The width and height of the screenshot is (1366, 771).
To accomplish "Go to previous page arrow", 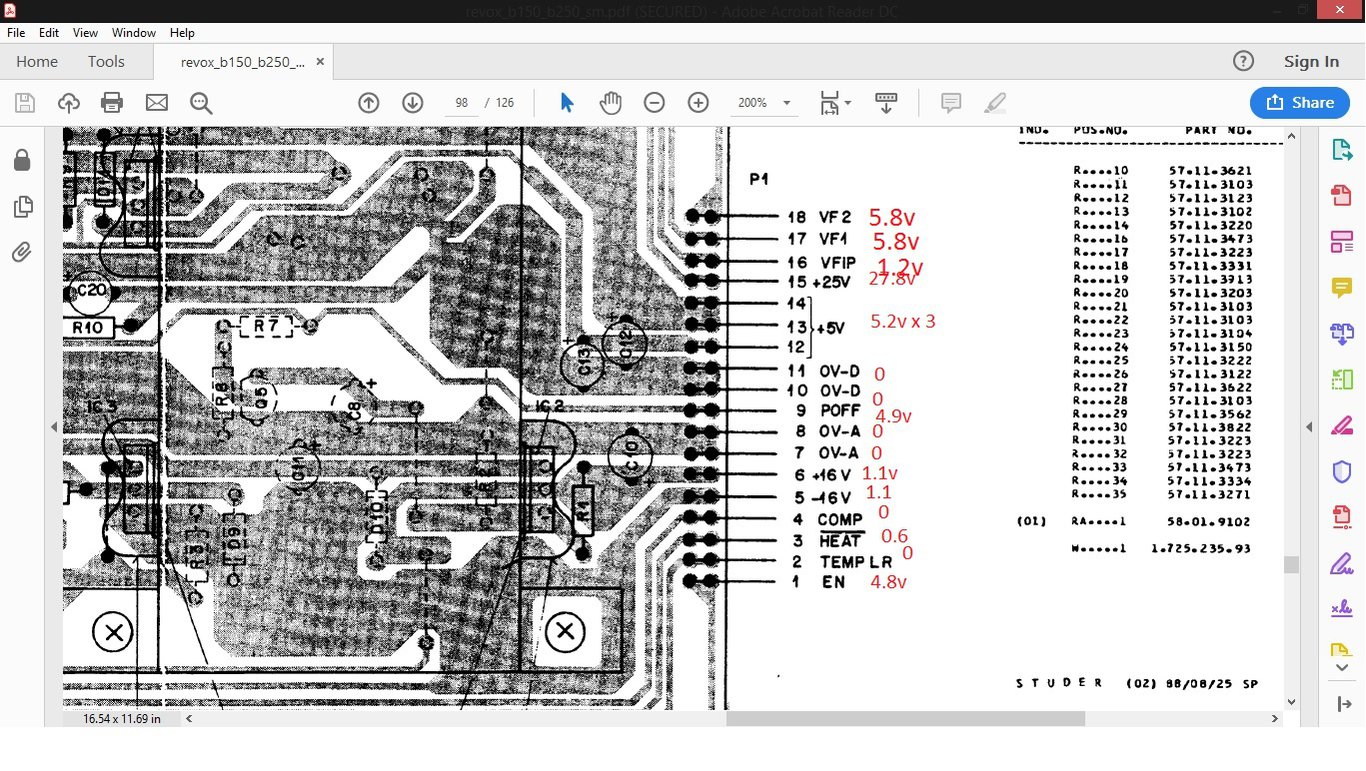I will (368, 103).
